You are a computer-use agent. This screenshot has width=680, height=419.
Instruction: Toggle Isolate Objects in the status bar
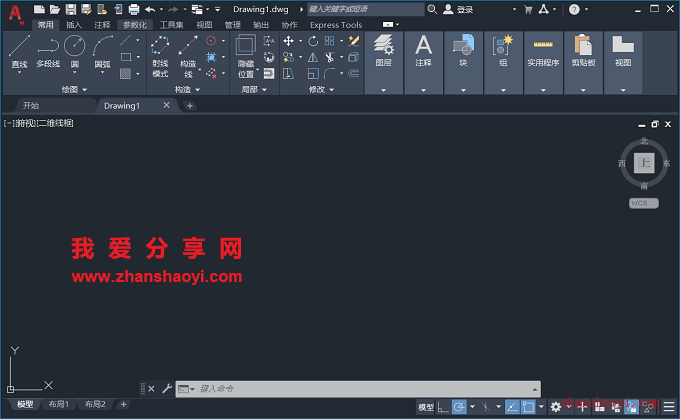[x=648, y=407]
